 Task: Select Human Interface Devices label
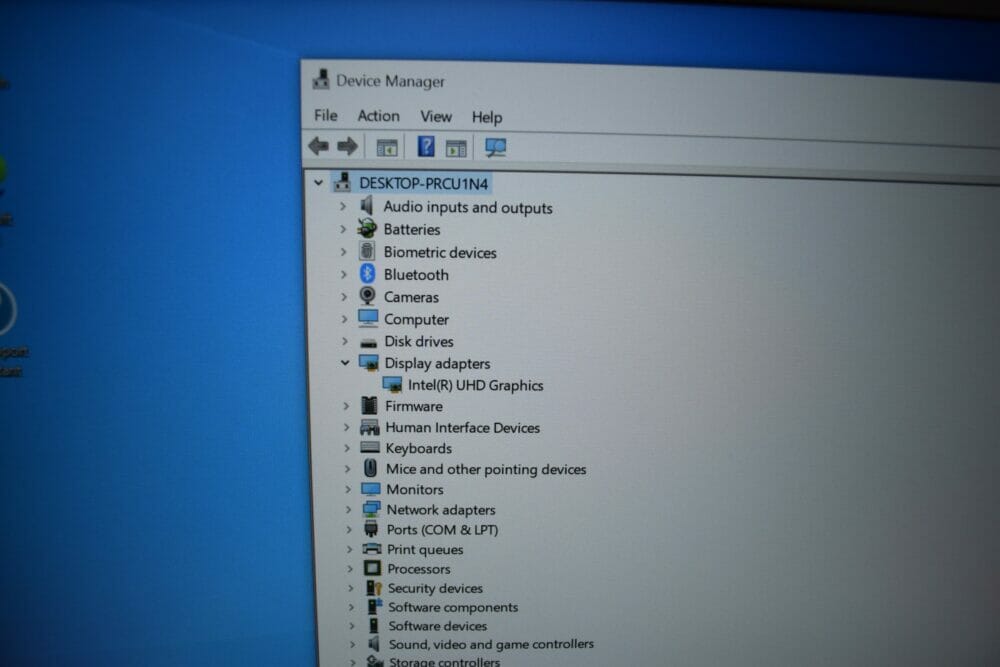point(462,428)
